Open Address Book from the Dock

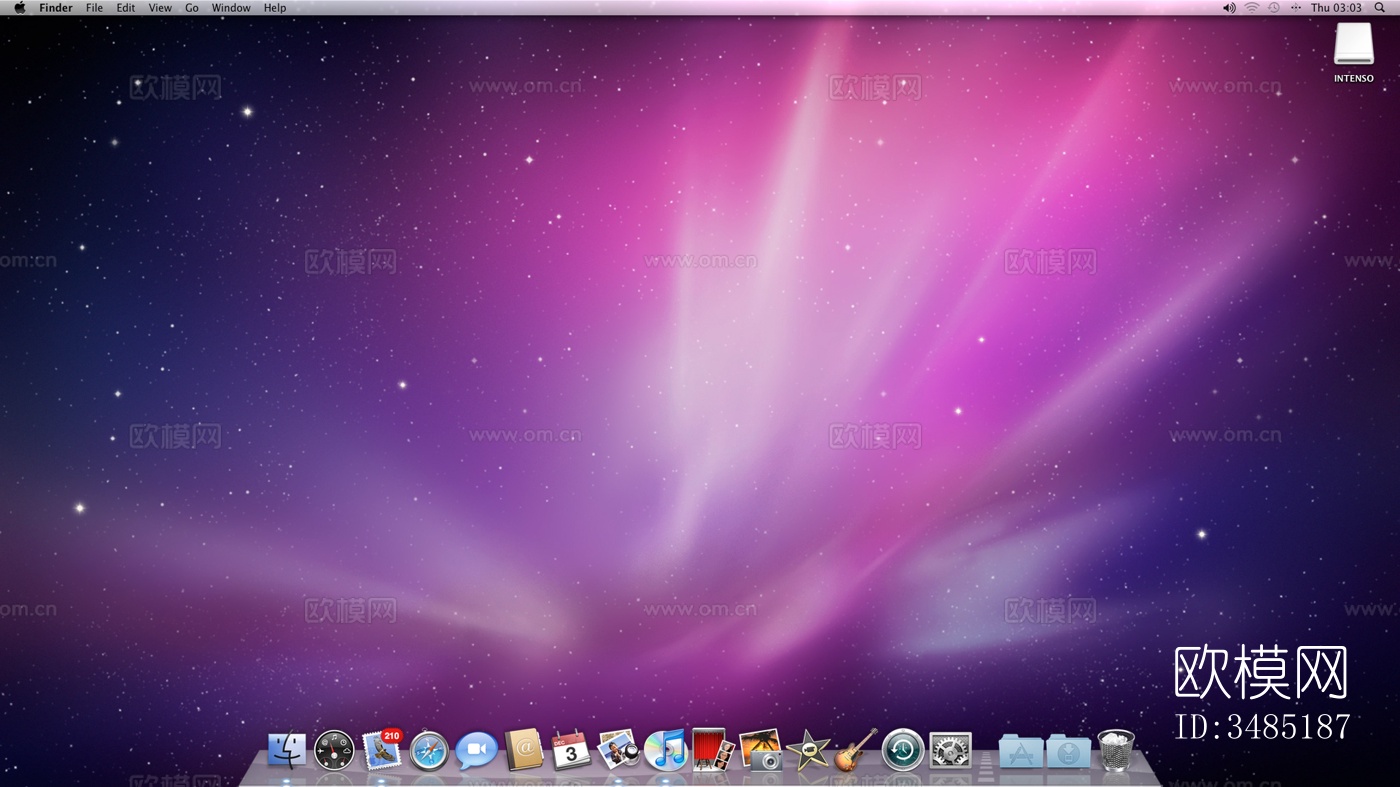click(x=524, y=749)
